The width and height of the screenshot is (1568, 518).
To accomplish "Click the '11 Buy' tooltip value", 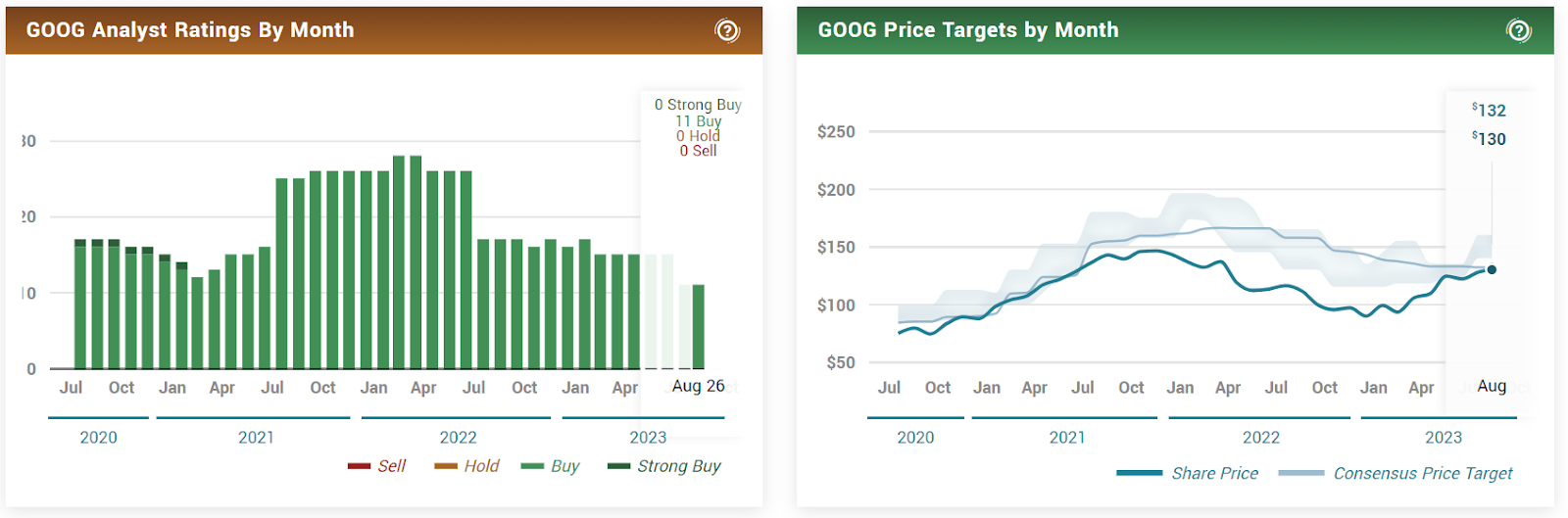I will click(699, 121).
